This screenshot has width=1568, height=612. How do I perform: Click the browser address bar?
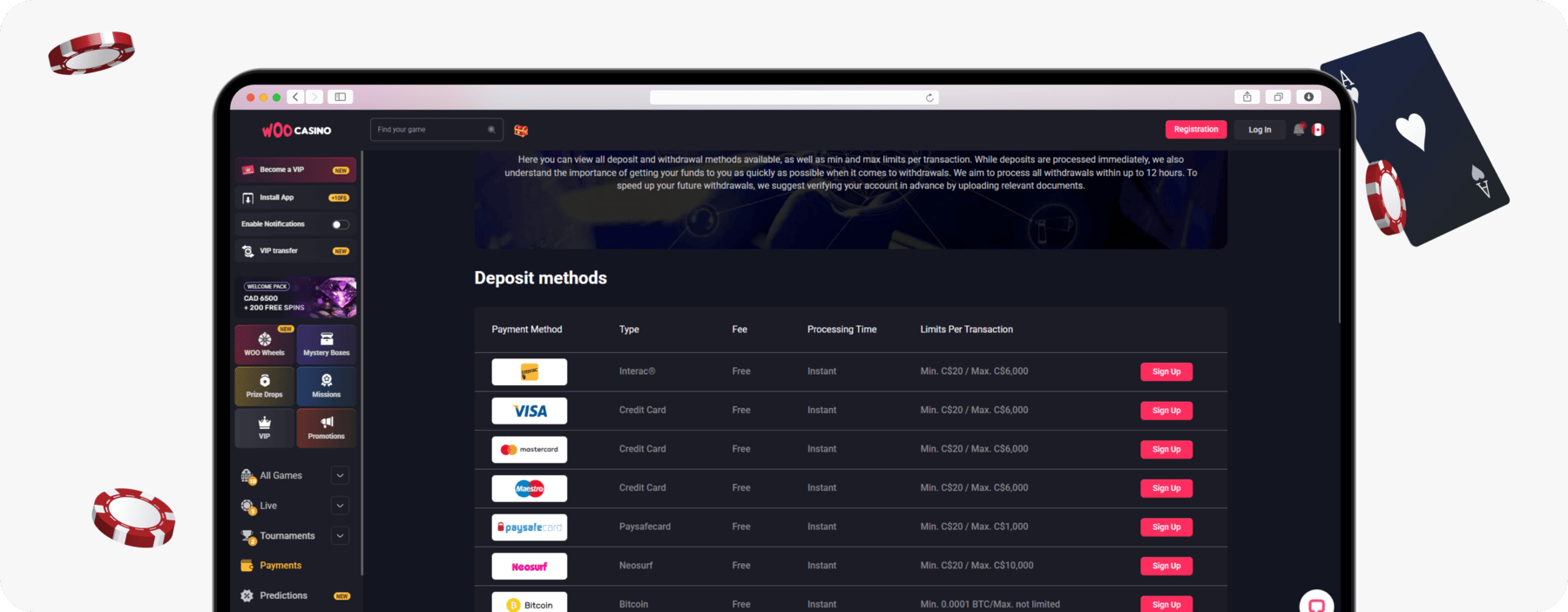click(794, 98)
